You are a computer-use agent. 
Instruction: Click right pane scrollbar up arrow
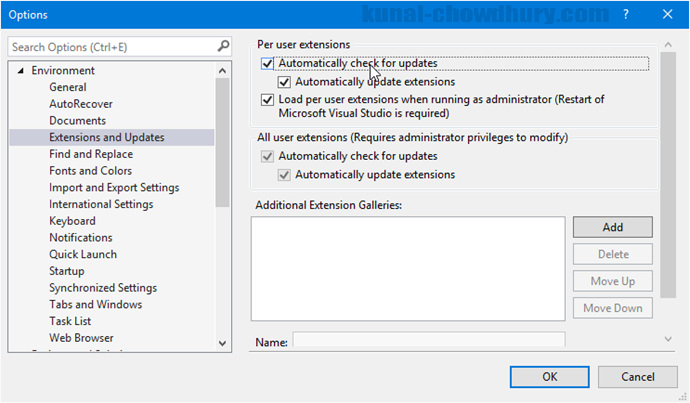668,44
